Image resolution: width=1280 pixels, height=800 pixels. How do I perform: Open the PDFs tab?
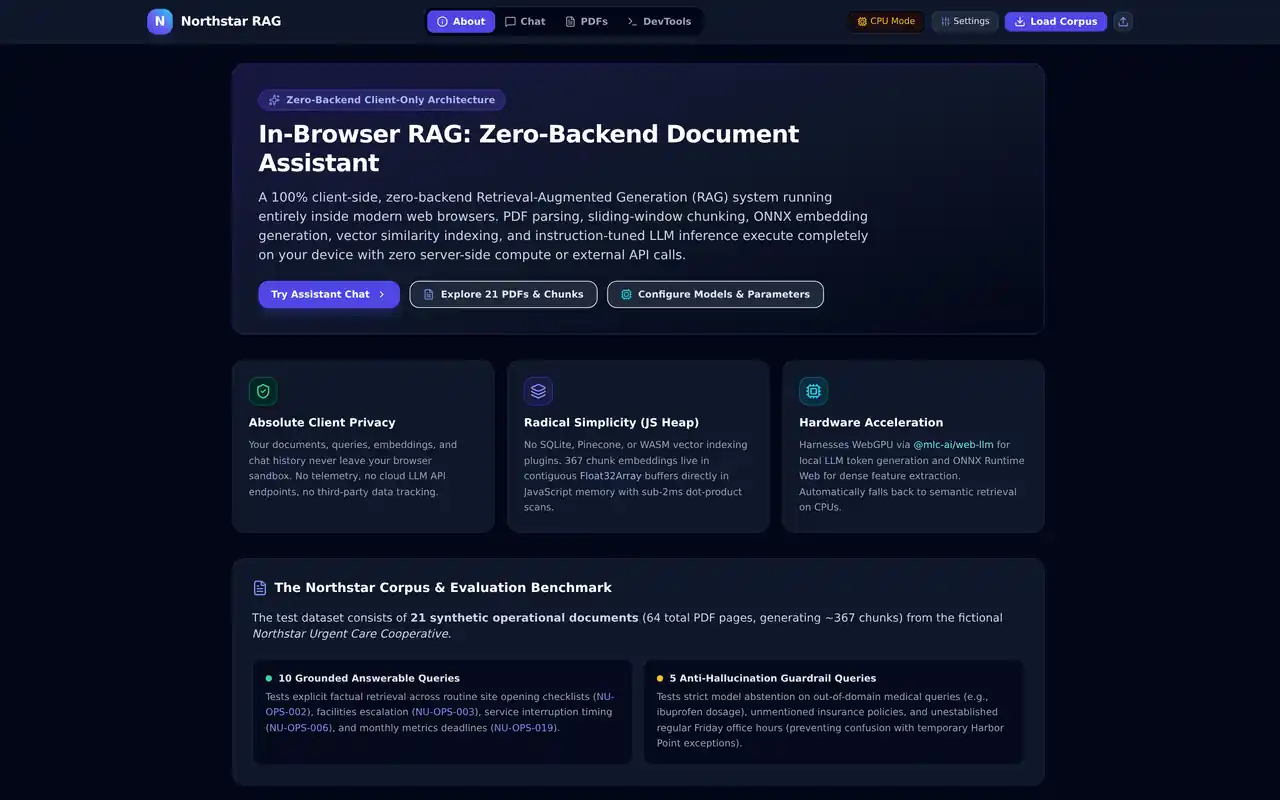click(x=586, y=21)
